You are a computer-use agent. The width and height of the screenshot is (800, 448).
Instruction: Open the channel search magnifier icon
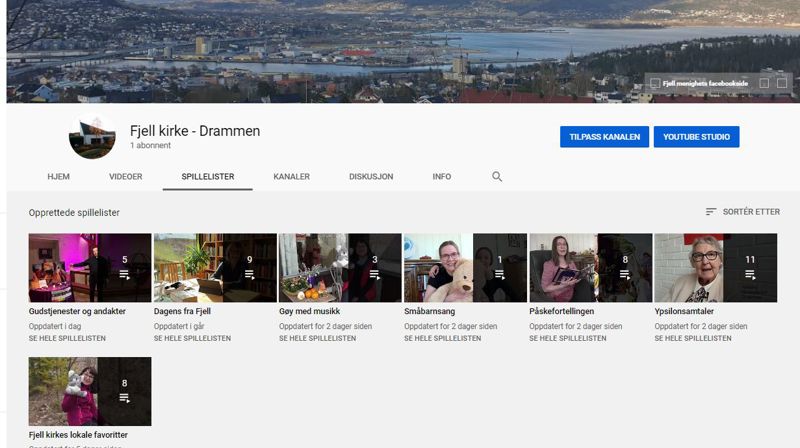click(497, 177)
